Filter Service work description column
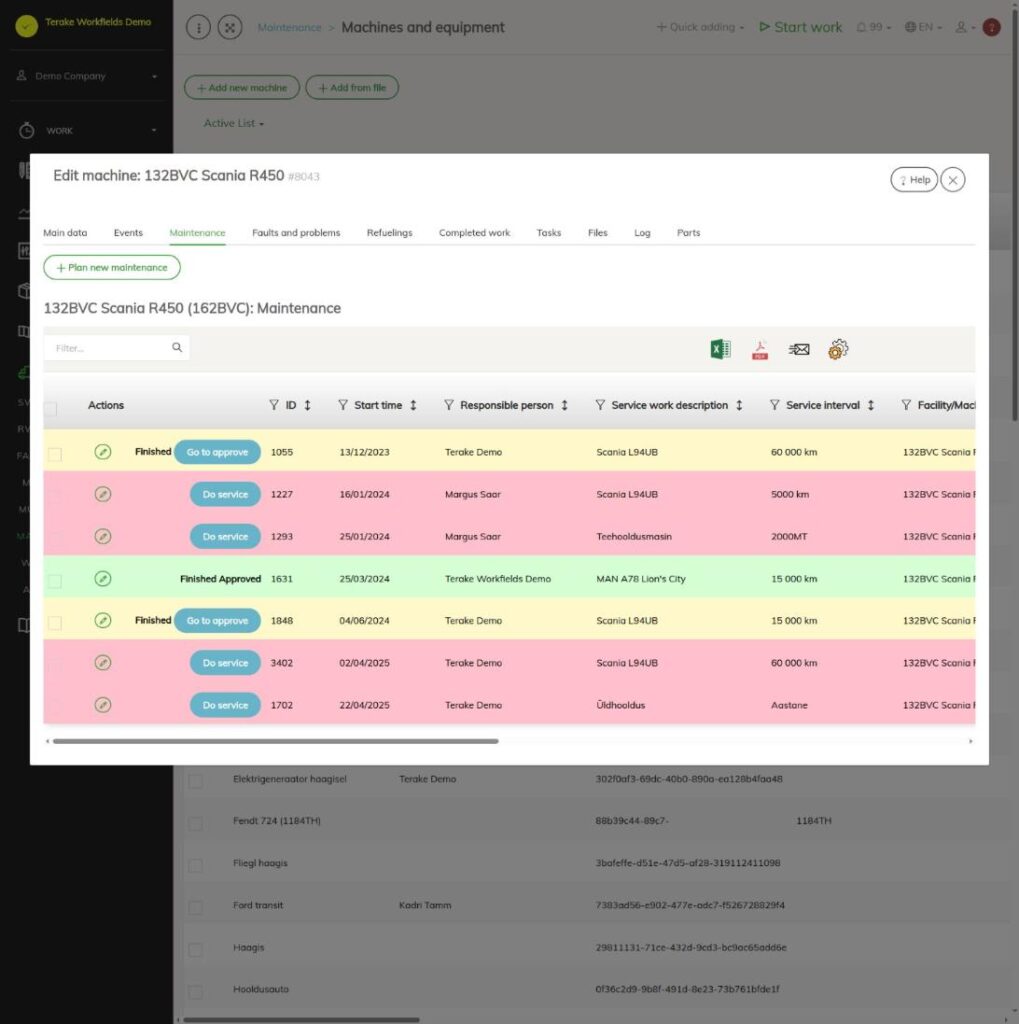The width and height of the screenshot is (1019, 1024). [x=600, y=405]
